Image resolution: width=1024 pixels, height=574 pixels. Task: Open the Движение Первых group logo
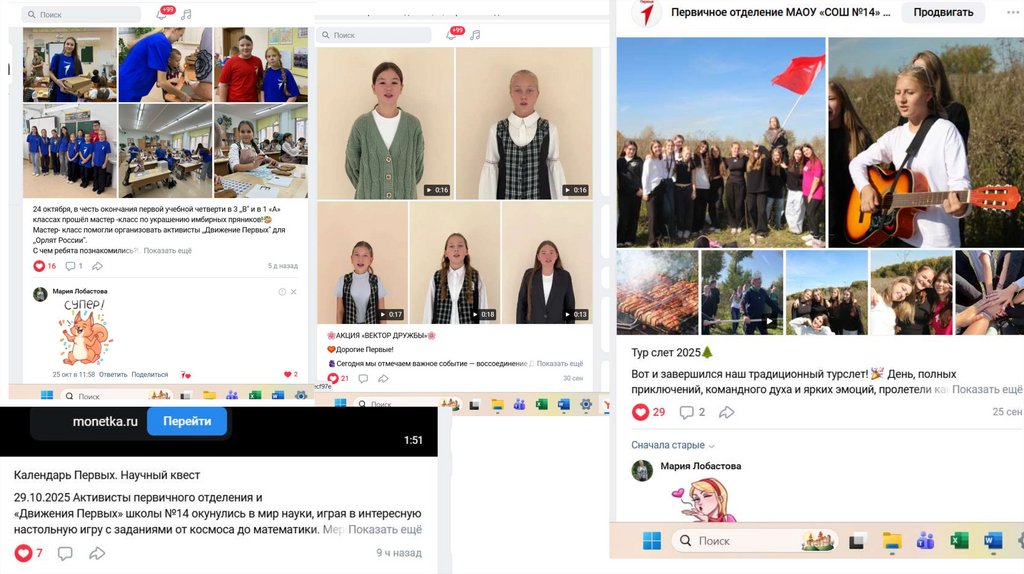tap(646, 12)
